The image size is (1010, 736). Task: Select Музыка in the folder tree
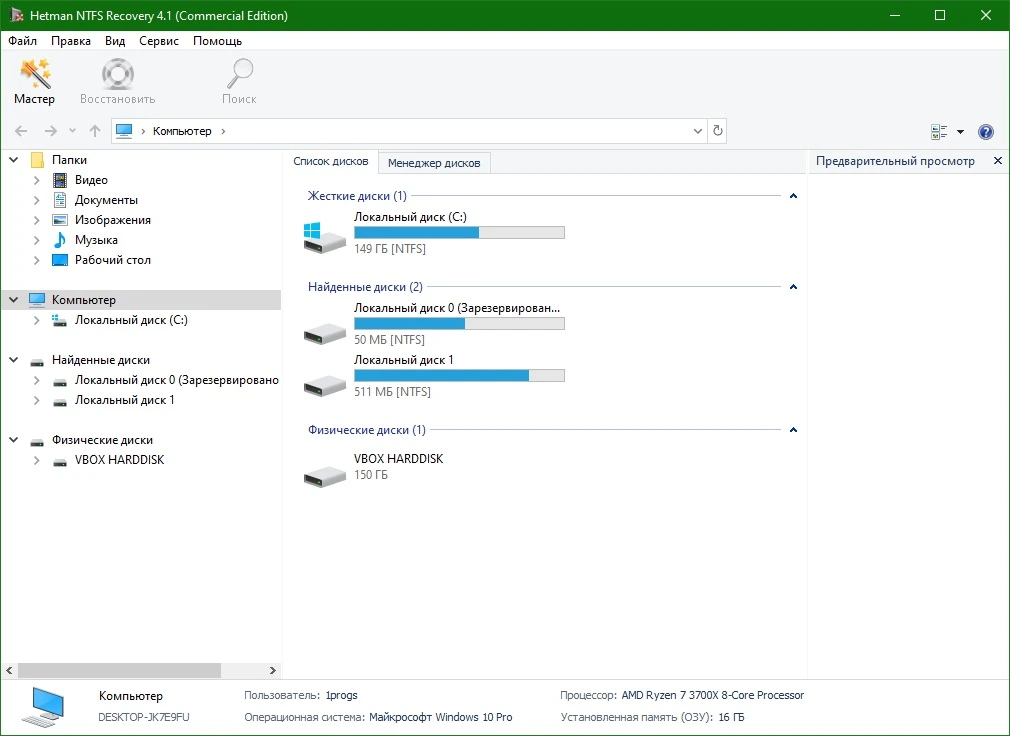click(x=96, y=240)
